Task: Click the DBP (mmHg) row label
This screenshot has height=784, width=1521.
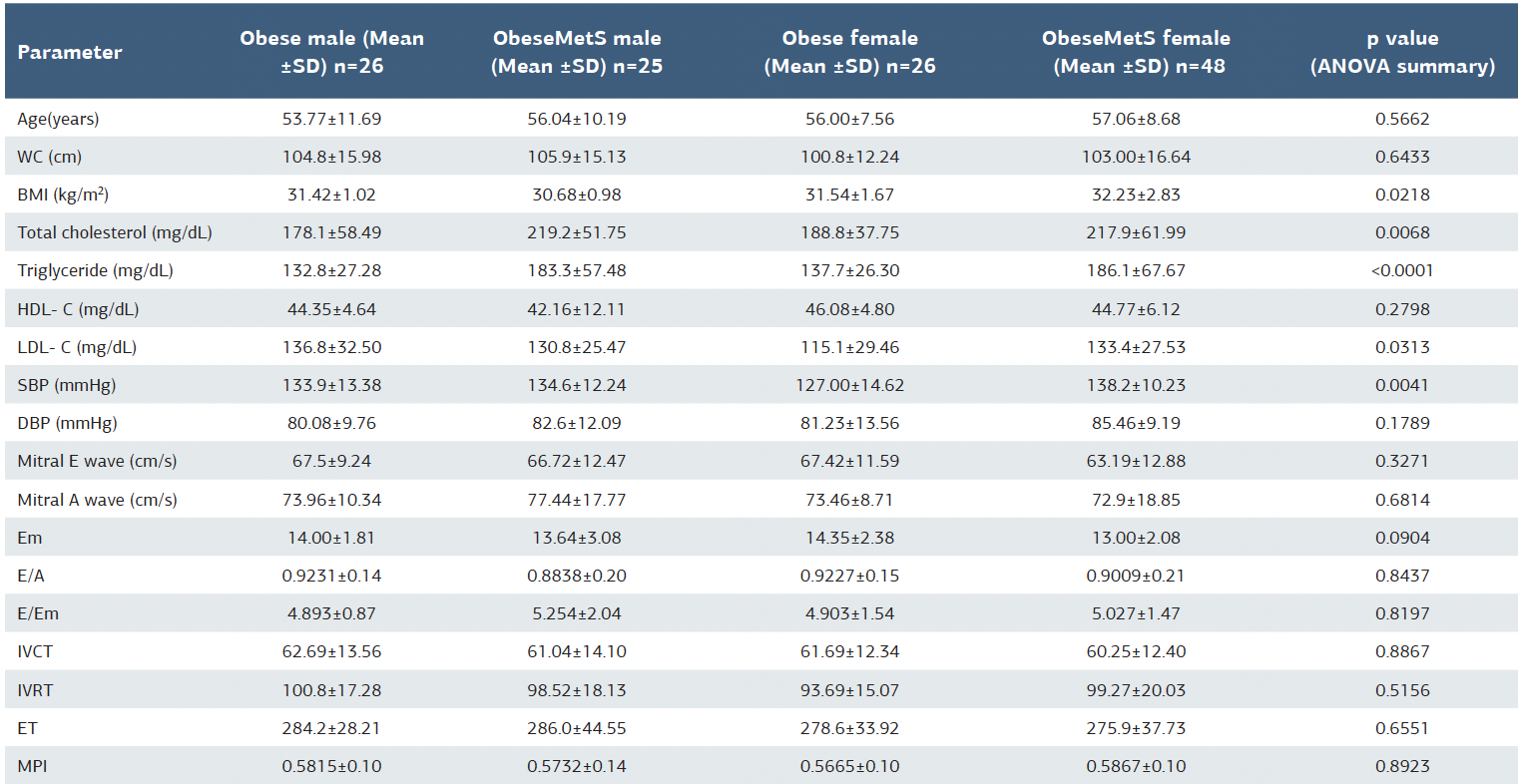Action: (x=67, y=423)
